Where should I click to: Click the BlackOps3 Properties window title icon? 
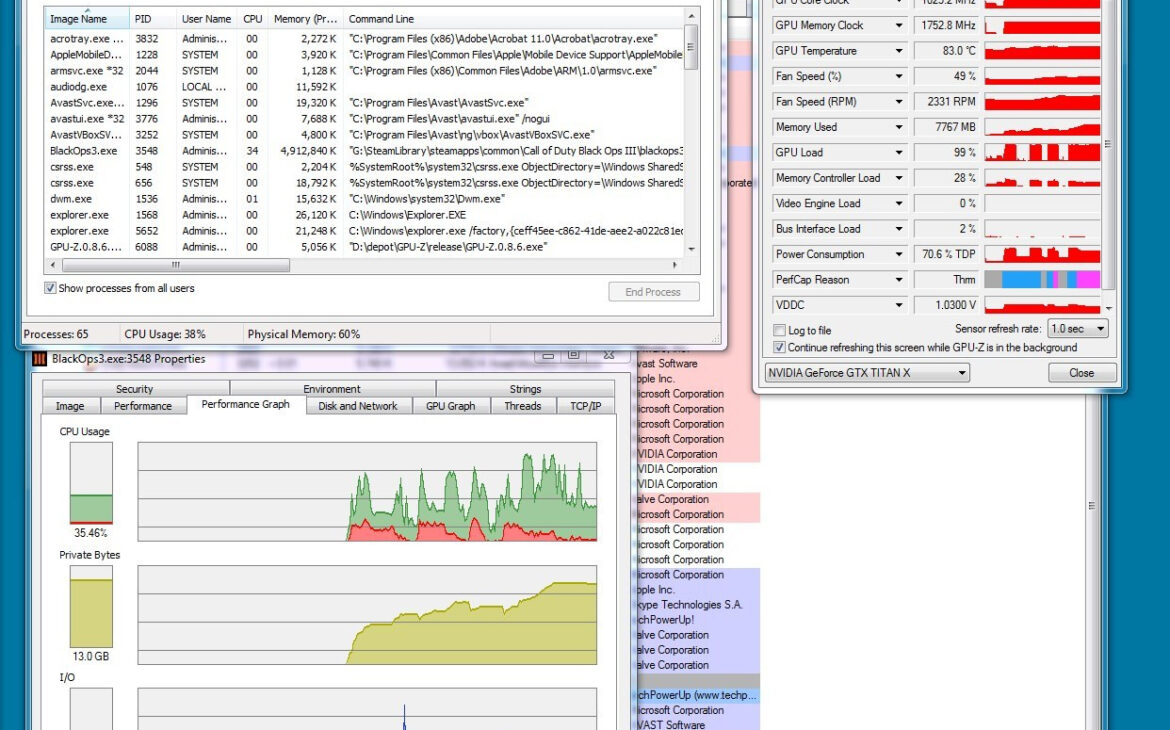40,359
